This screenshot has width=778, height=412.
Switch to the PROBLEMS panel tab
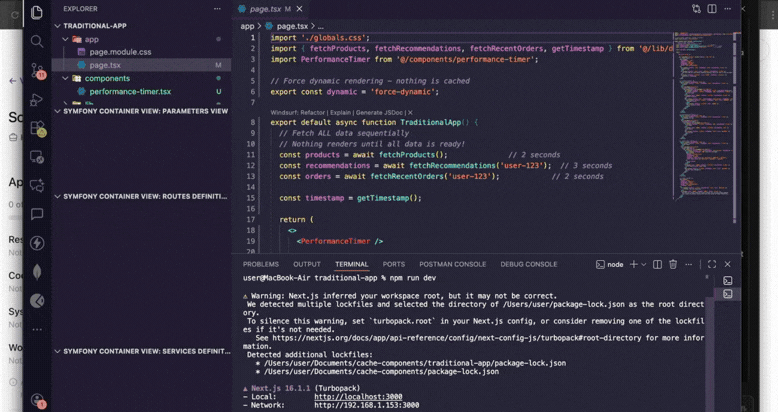(261, 264)
